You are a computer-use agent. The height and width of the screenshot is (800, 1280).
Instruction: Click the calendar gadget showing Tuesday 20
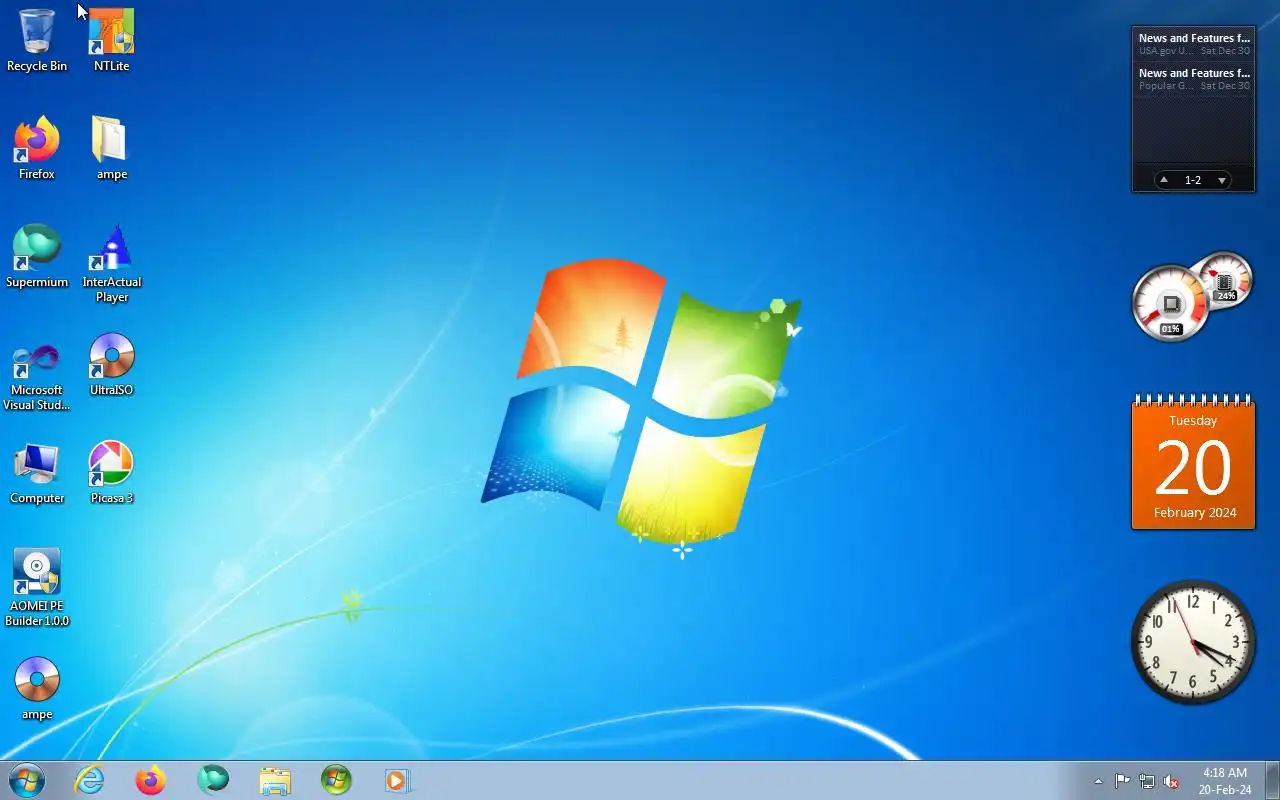pyautogui.click(x=1193, y=461)
